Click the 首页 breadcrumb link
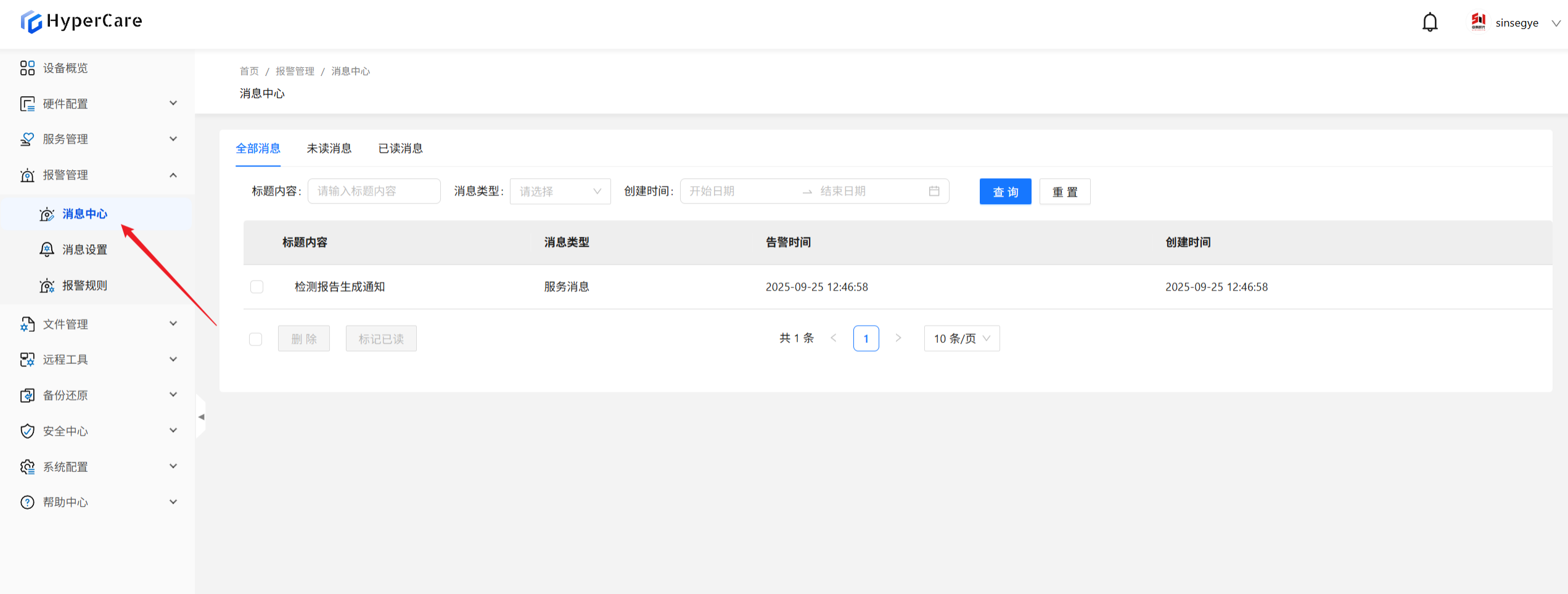The width and height of the screenshot is (1568, 594). [x=249, y=72]
